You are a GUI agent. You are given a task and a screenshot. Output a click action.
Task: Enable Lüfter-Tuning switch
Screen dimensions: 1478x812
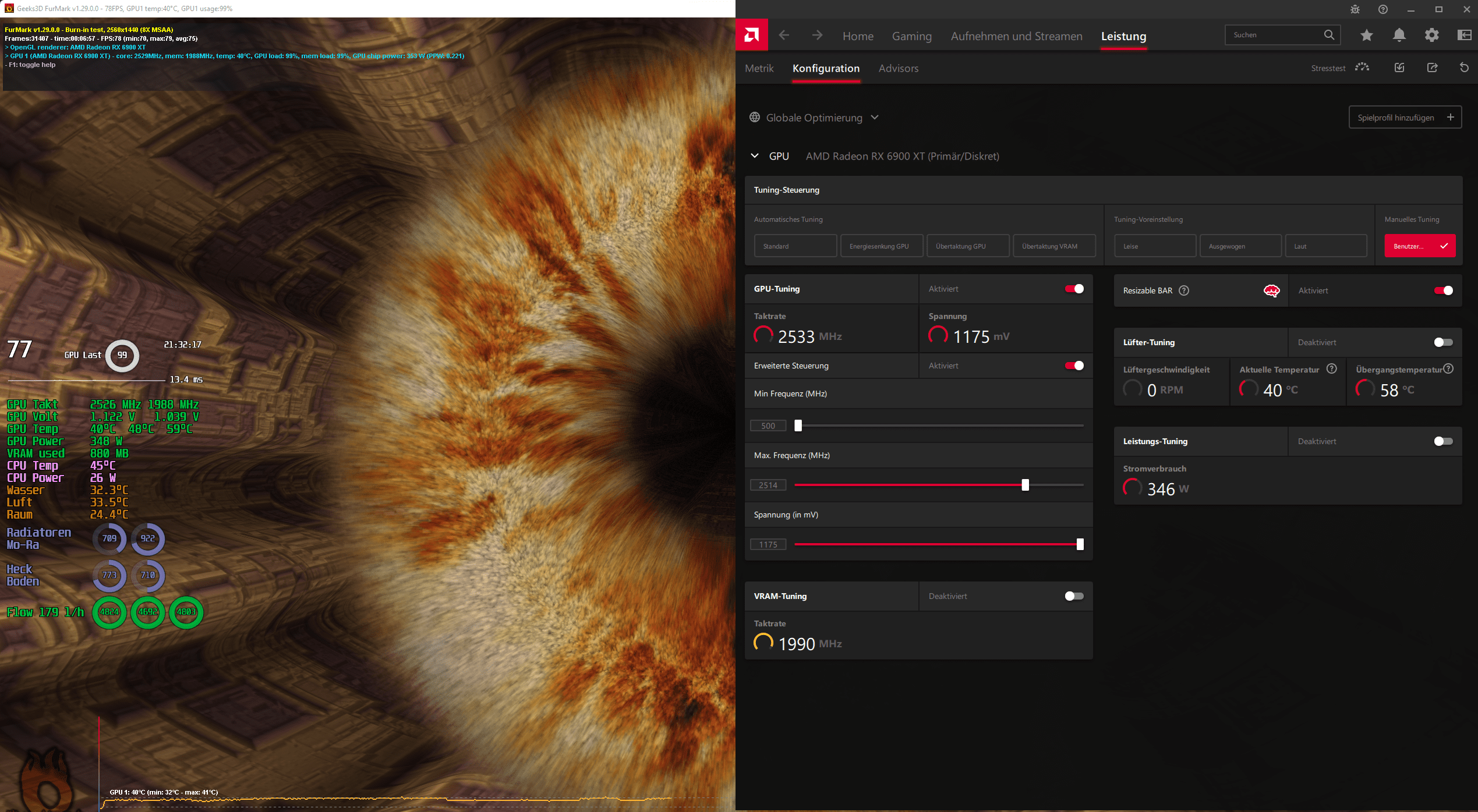coord(1443,342)
